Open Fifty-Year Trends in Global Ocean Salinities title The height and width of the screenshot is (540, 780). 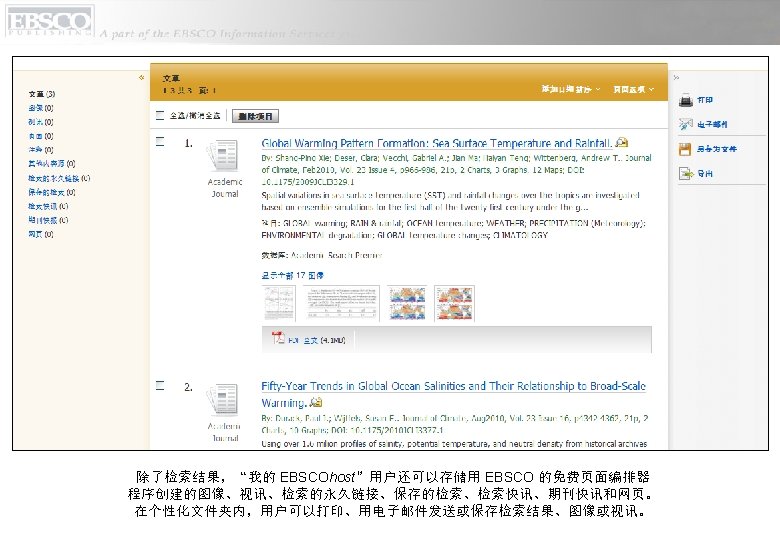453,394
